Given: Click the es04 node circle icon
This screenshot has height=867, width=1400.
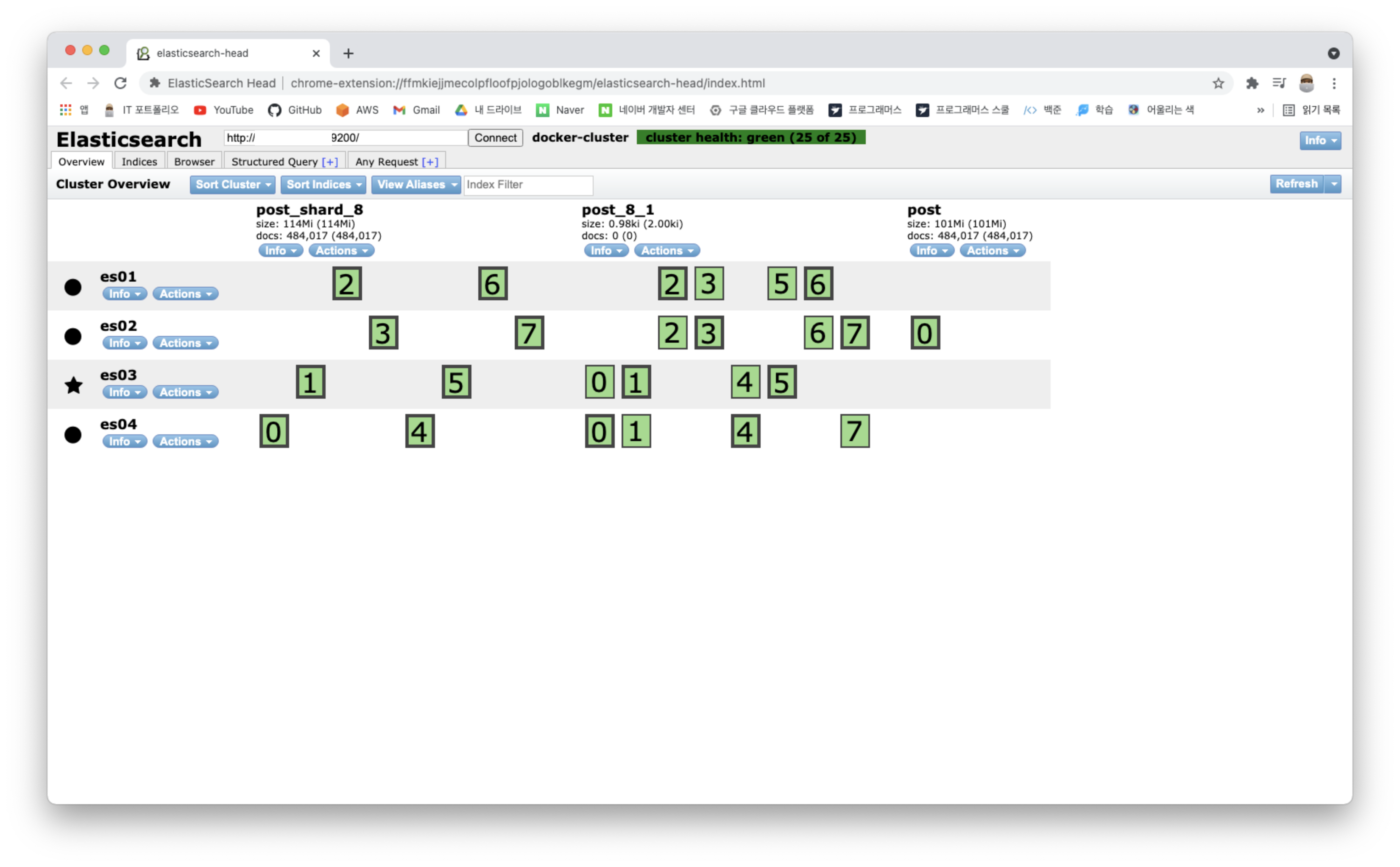Looking at the screenshot, I should coord(73,435).
